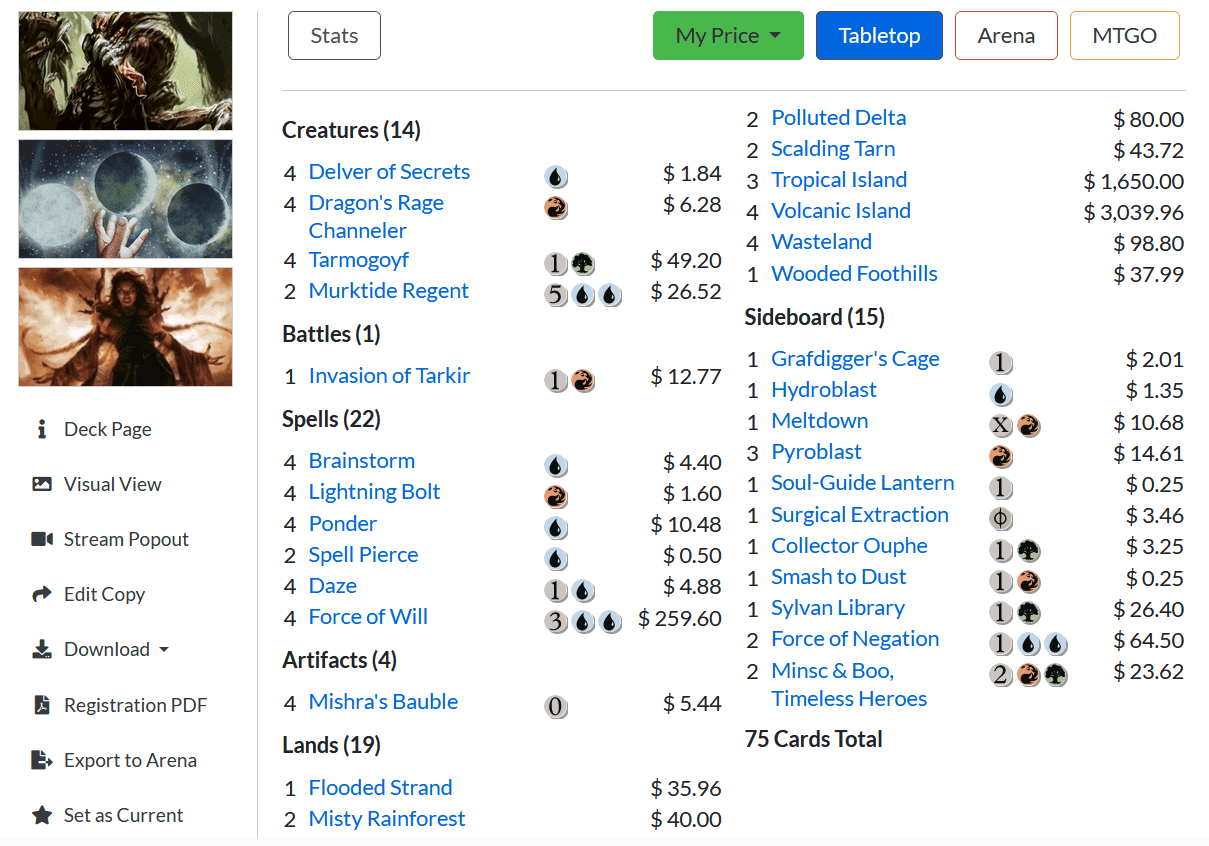Click the export file icon for Export to Arena
Image resolution: width=1209 pixels, height=846 pixels.
(42, 760)
